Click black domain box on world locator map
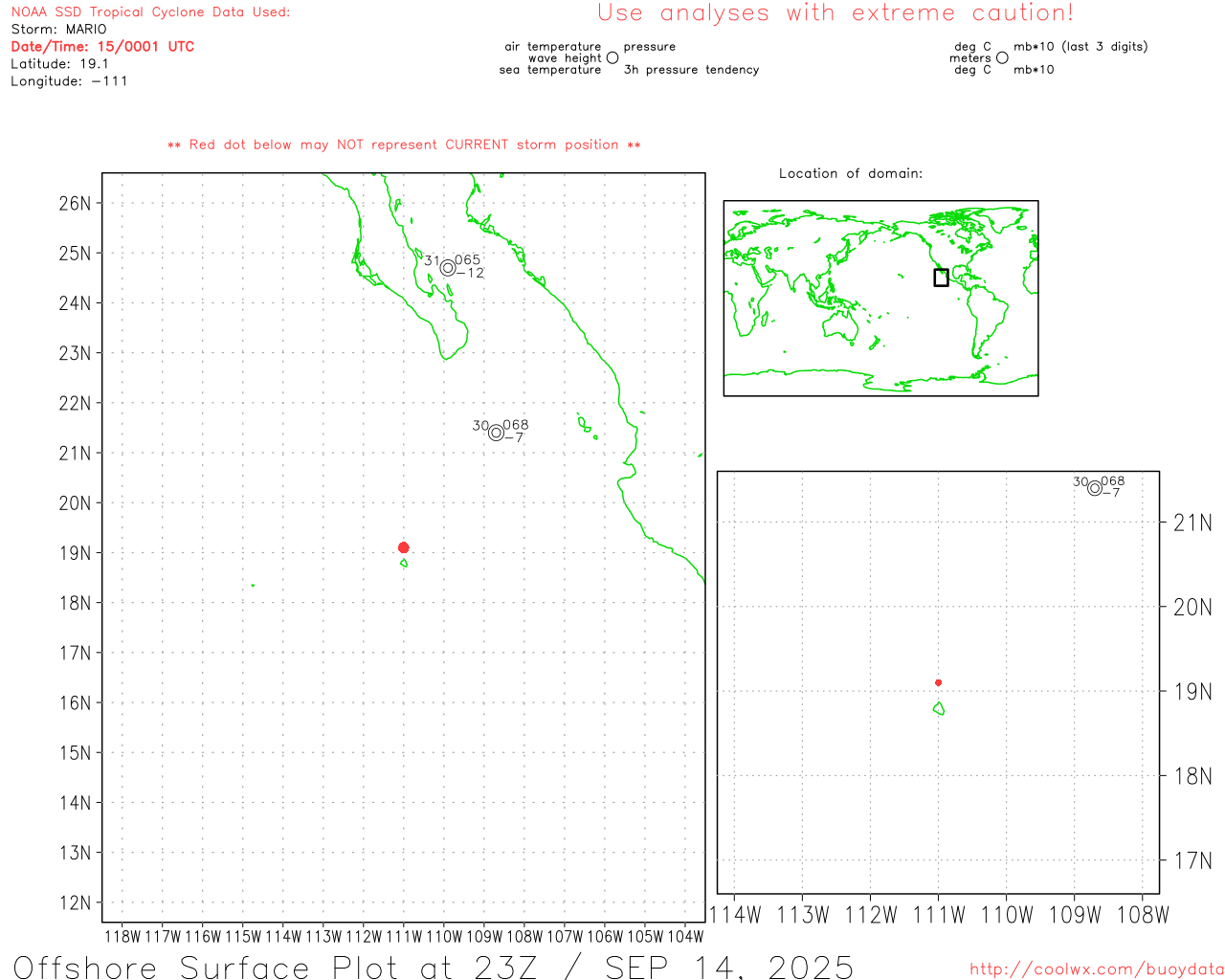Image resolution: width=1225 pixels, height=980 pixels. coord(941,278)
